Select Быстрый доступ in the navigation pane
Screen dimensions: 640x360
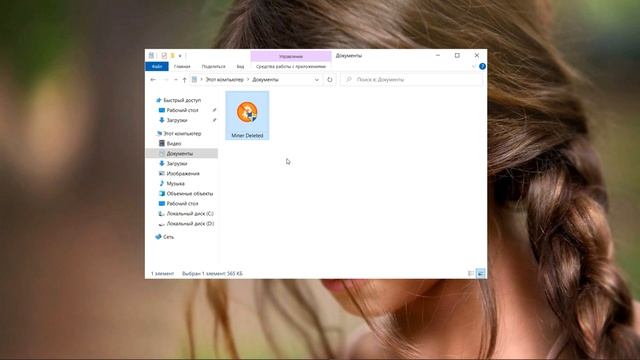point(182,100)
